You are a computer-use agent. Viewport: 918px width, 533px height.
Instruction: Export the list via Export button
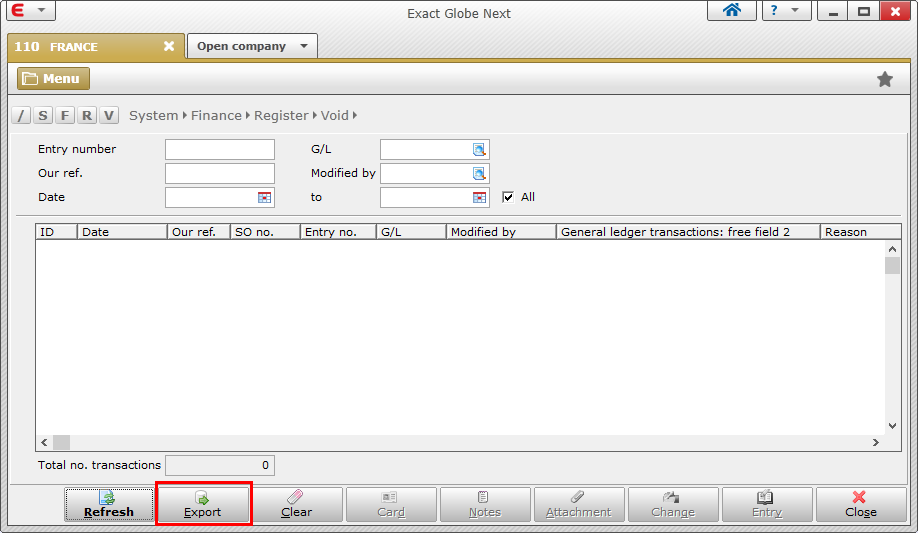pos(203,504)
